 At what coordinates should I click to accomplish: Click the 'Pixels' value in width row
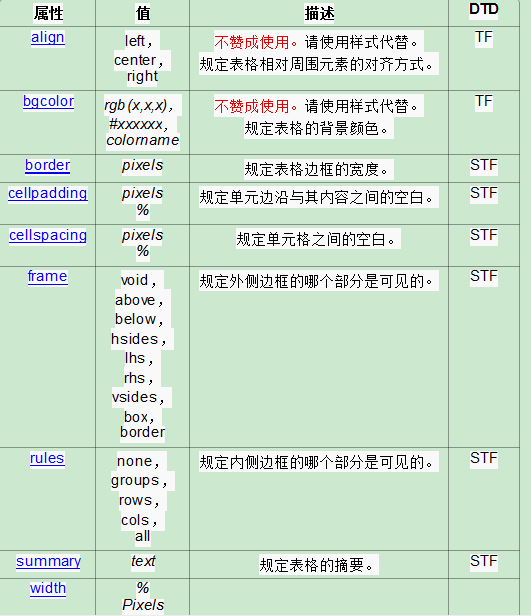point(143,605)
